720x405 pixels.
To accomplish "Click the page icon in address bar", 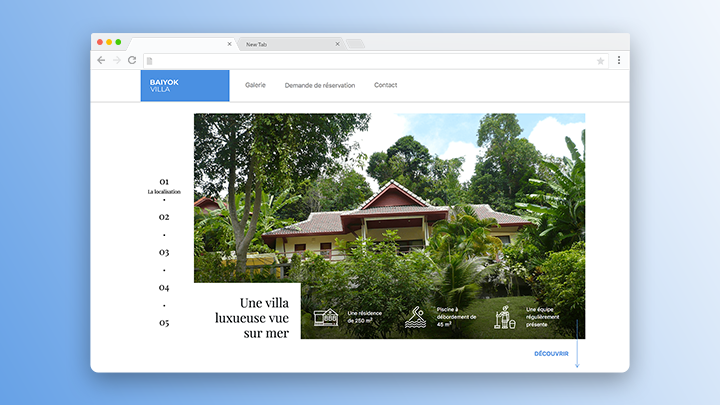I will pos(149,61).
